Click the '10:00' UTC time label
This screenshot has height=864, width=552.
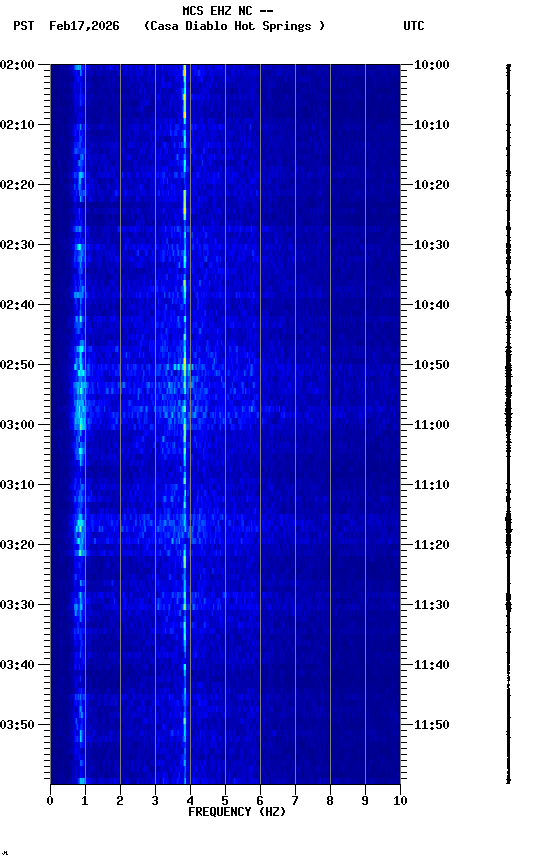click(432, 65)
